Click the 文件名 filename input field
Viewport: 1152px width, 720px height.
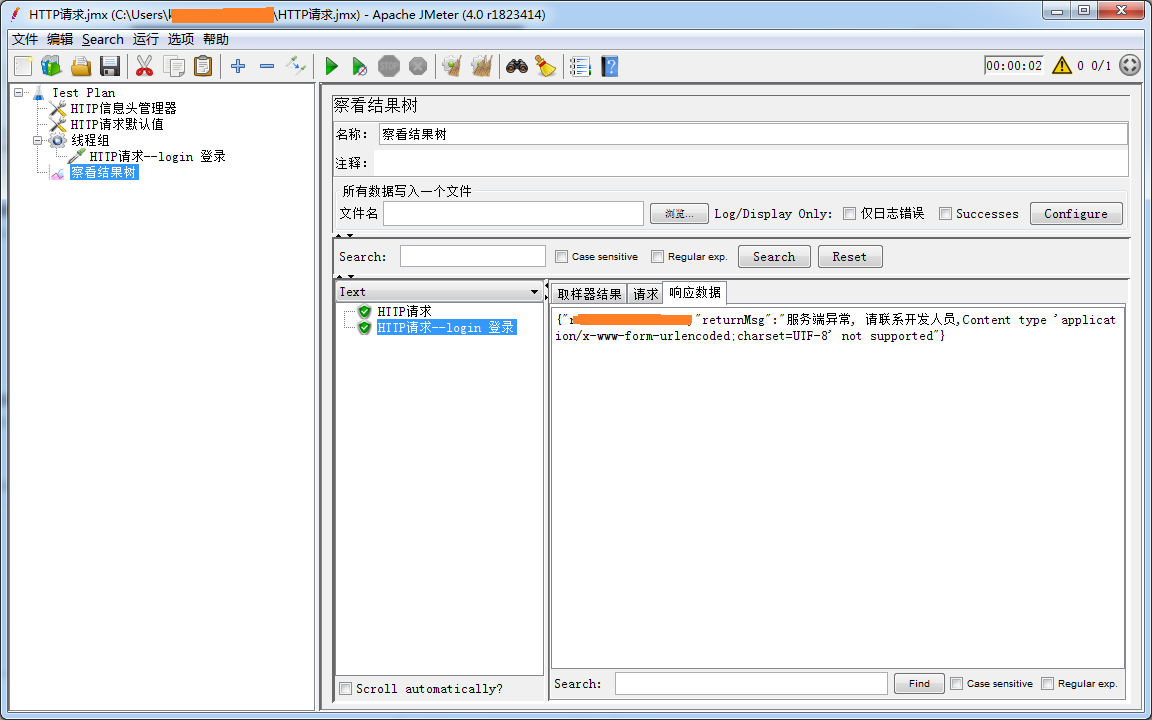[513, 214]
